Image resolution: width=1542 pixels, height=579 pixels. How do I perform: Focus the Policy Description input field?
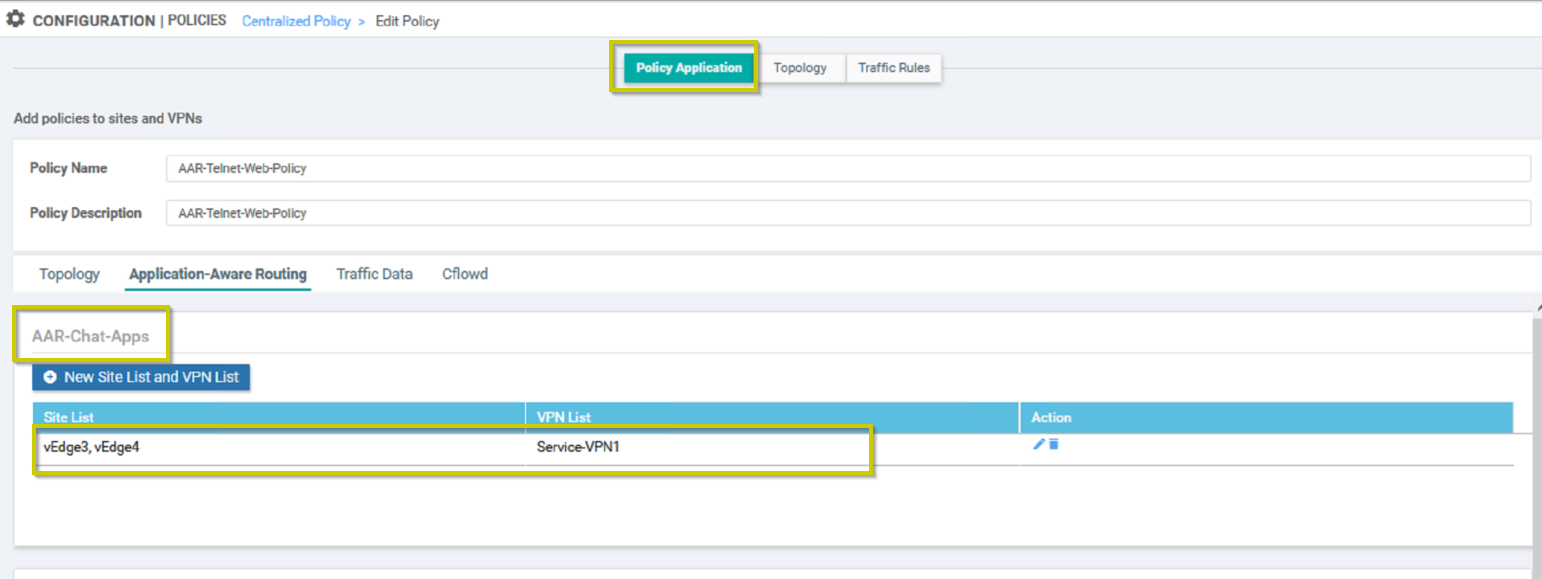pos(848,213)
